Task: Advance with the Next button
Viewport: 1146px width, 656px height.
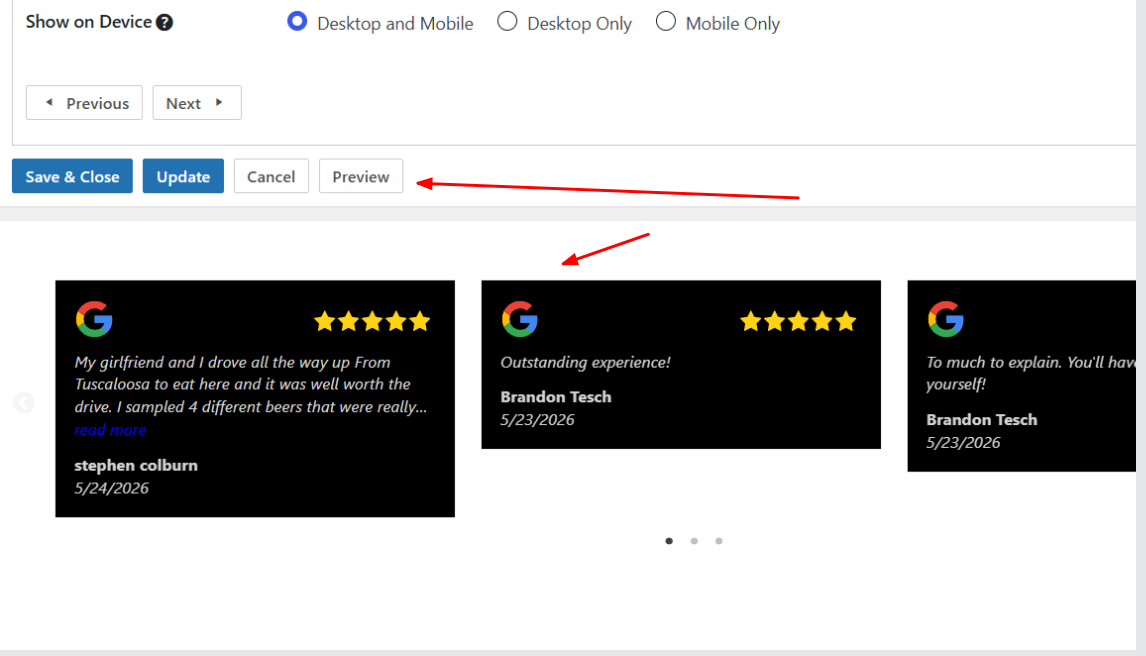Action: click(x=197, y=103)
